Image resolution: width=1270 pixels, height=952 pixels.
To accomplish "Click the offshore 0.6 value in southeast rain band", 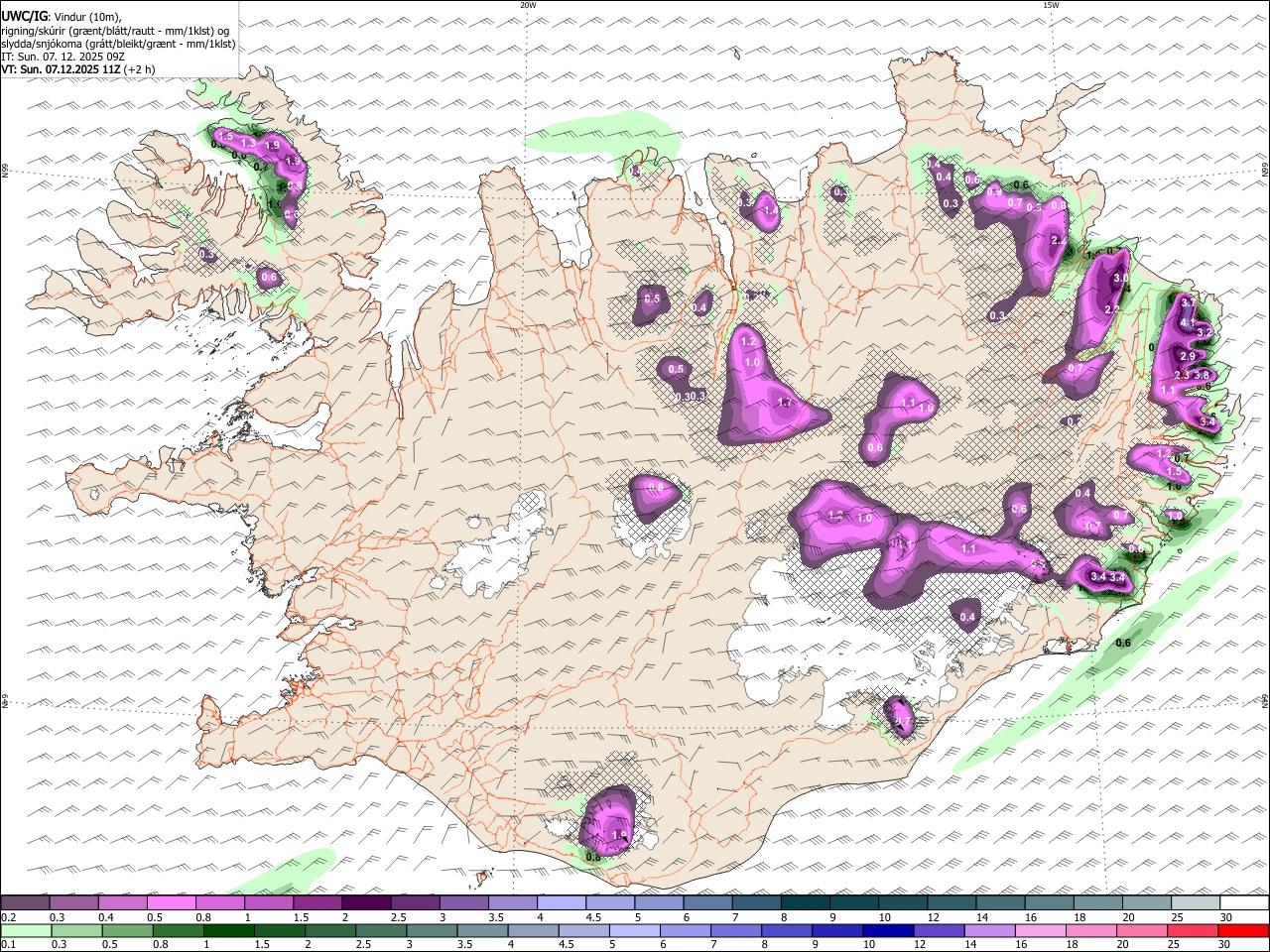I will coord(1123,644).
